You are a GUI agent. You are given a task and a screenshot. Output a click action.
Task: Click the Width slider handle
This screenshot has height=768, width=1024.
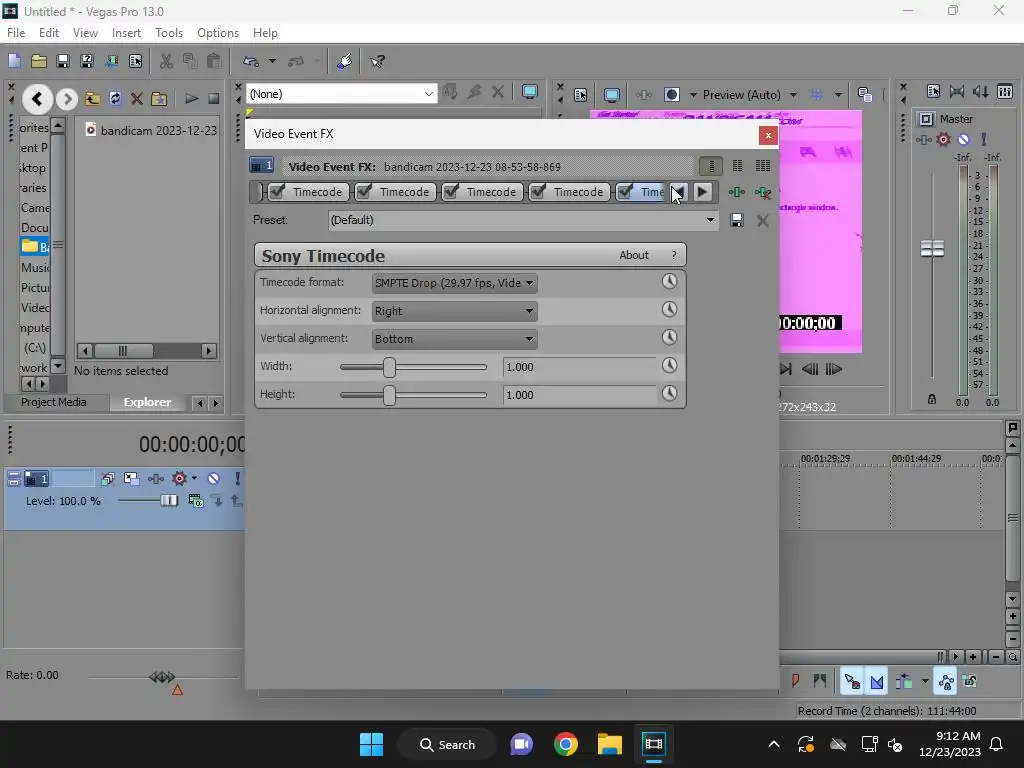click(389, 367)
